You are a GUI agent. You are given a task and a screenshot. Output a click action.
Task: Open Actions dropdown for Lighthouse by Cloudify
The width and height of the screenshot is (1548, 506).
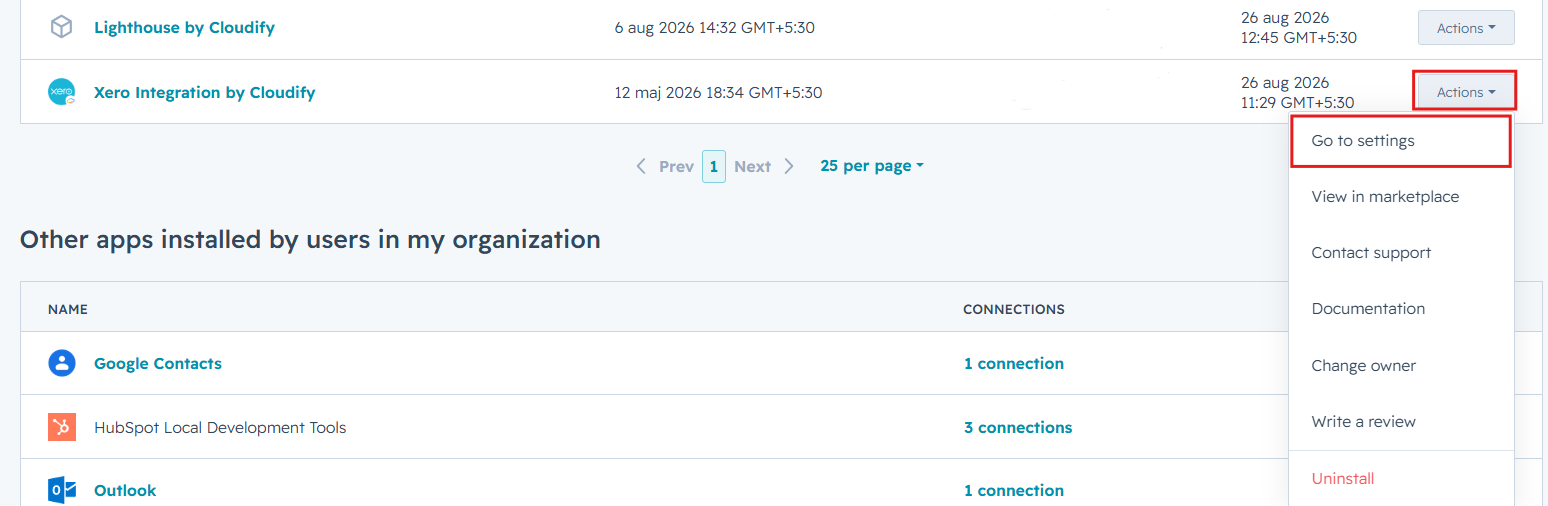(x=1466, y=28)
